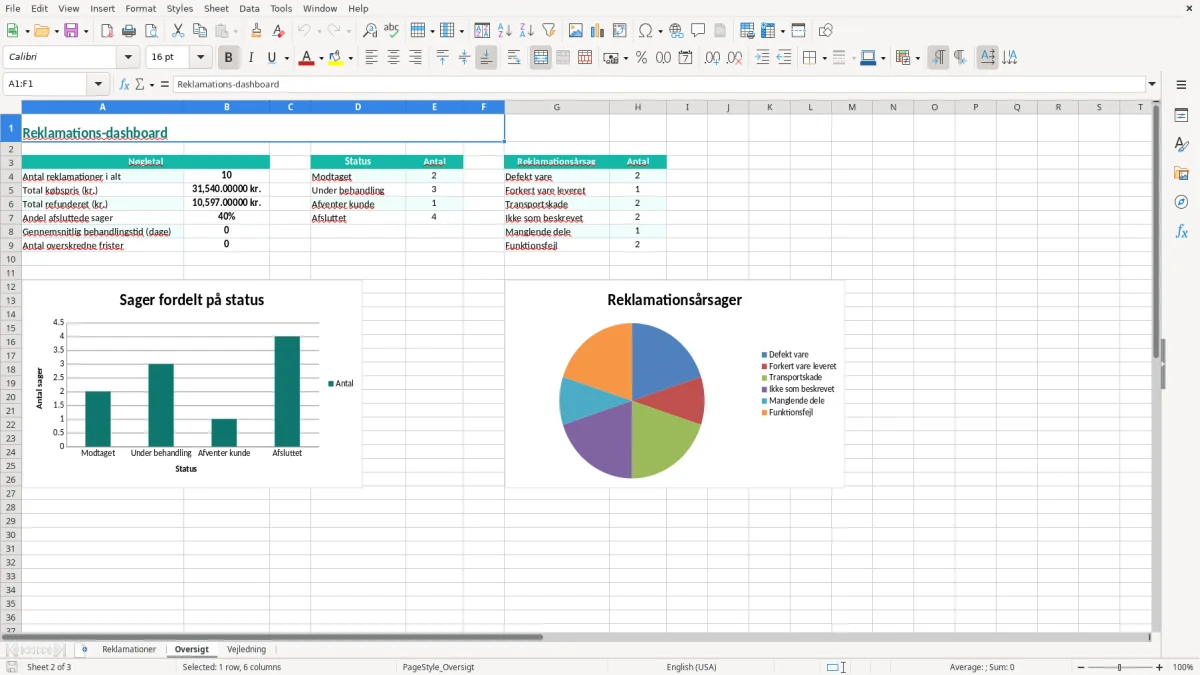1200x675 pixels.
Task: Add a decimal place icon
Action: [x=713, y=58]
